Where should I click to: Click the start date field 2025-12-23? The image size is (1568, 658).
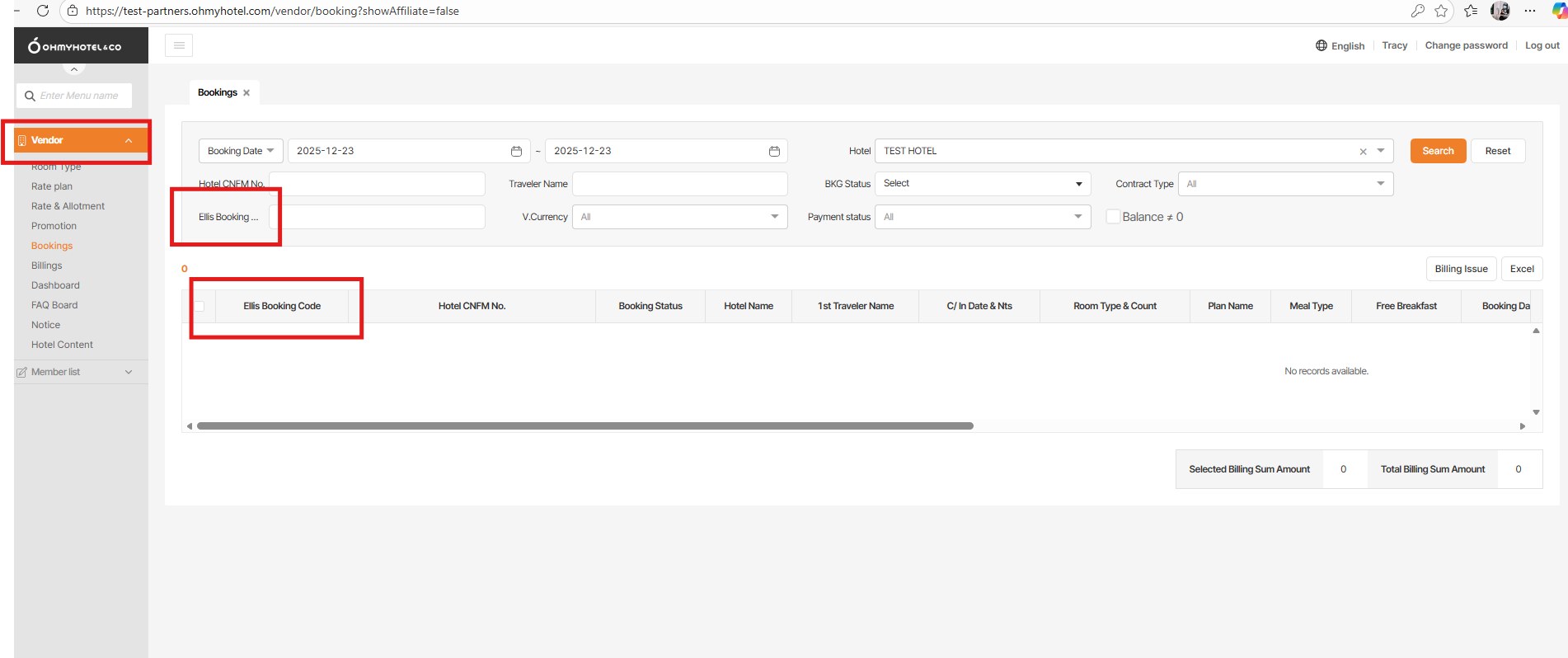pos(408,151)
